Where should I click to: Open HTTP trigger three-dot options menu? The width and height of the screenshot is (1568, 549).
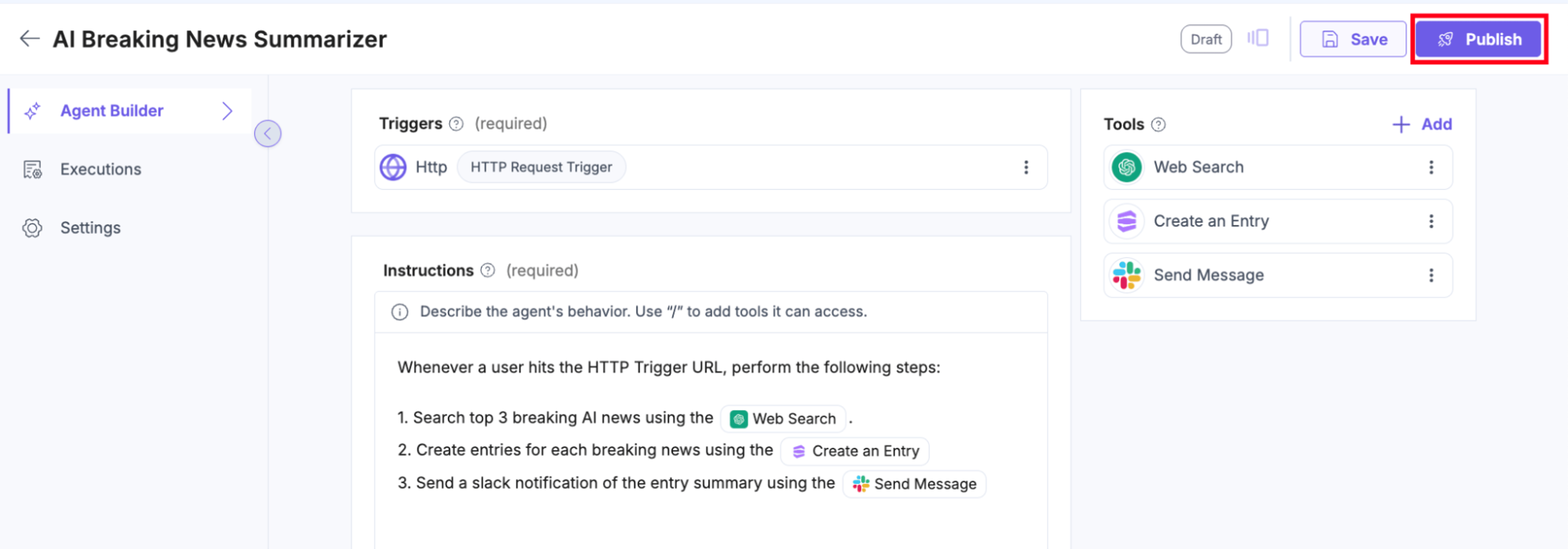(1026, 167)
